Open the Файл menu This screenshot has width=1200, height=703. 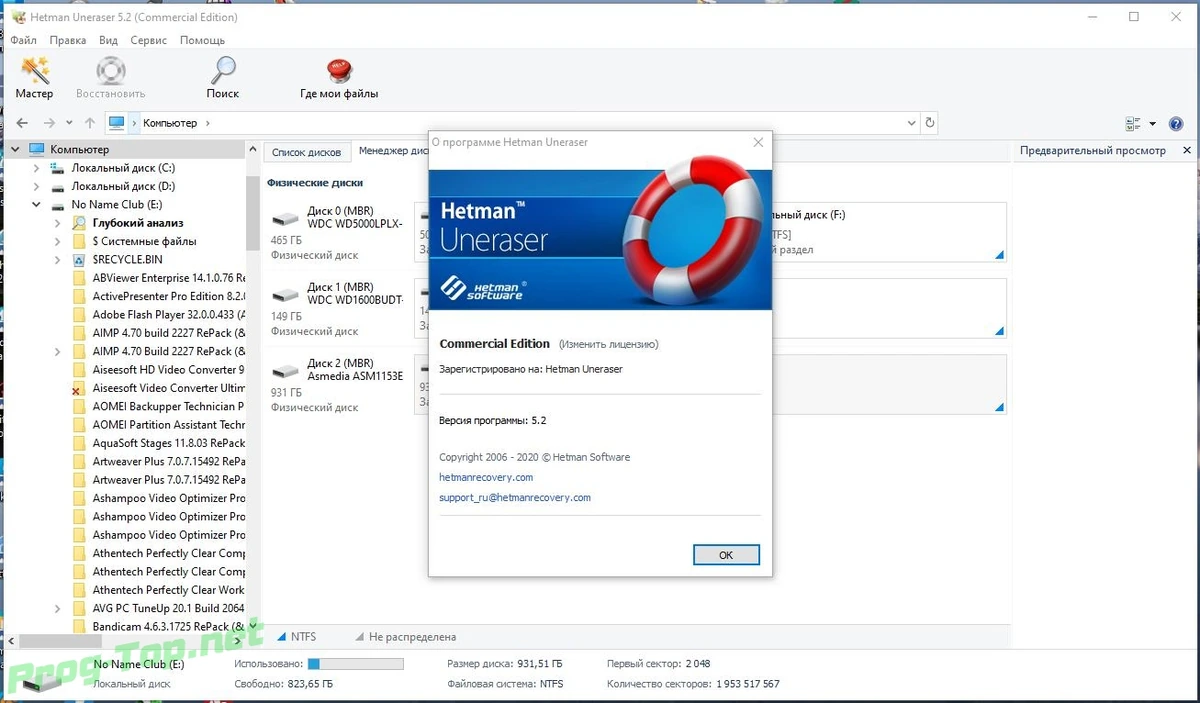pyautogui.click(x=24, y=40)
